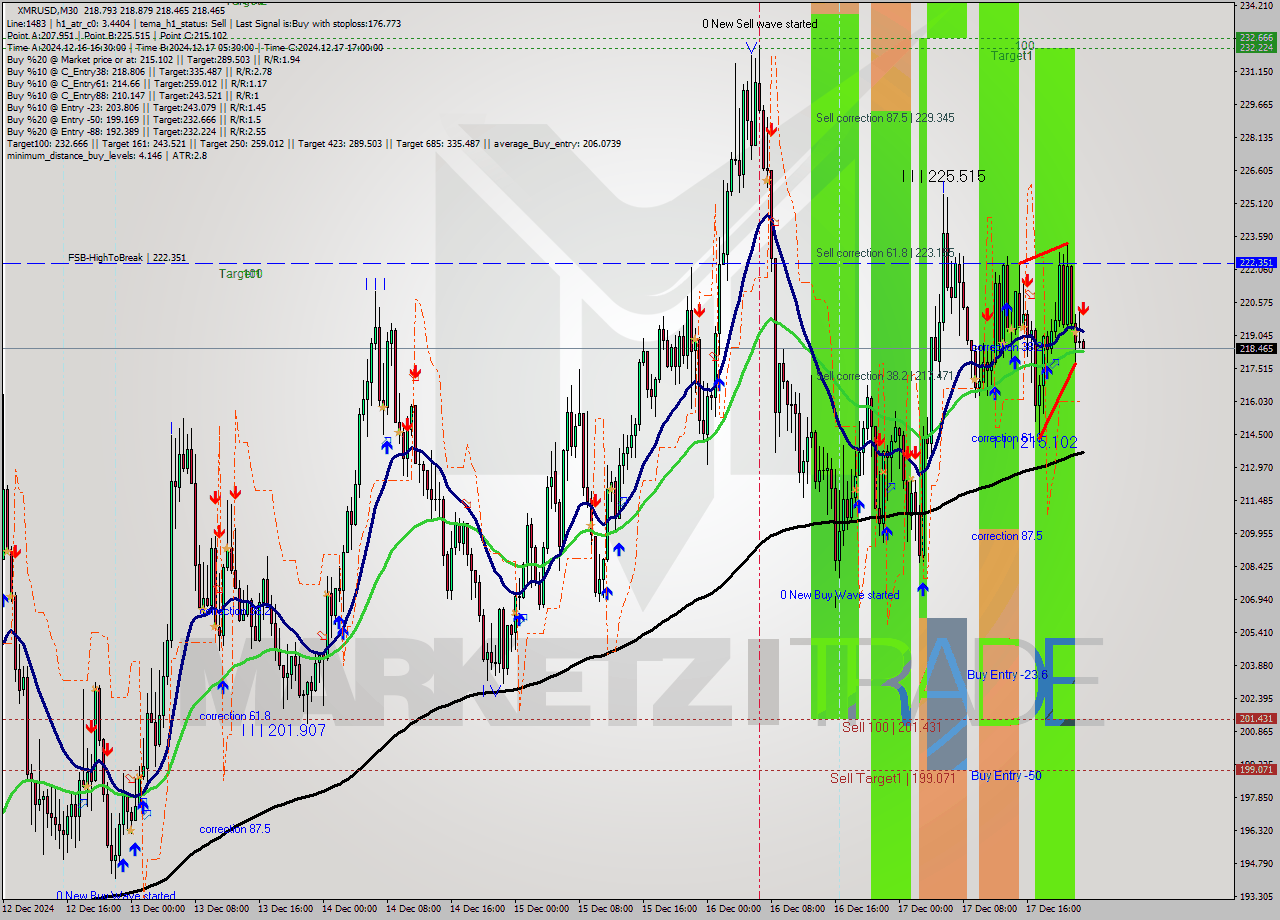Click the green 232.666 price tag

click(1256, 38)
